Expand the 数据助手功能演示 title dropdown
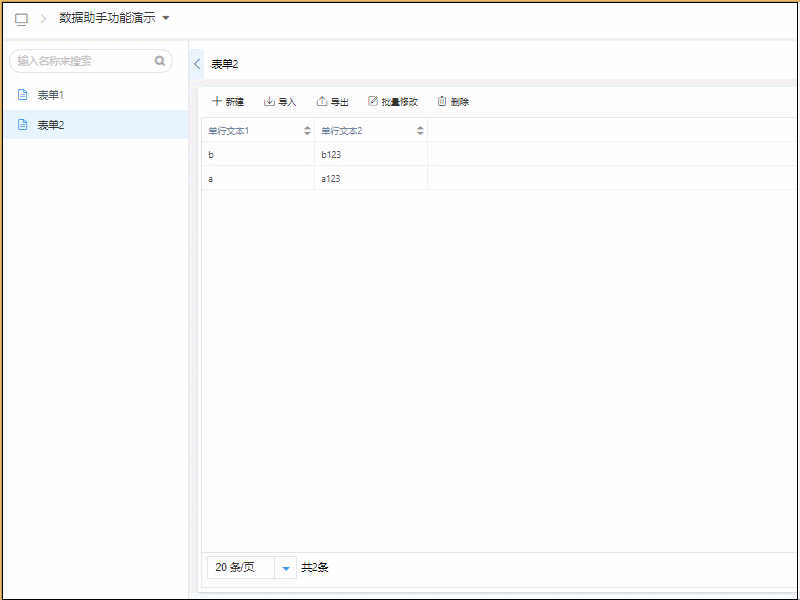 (x=166, y=18)
